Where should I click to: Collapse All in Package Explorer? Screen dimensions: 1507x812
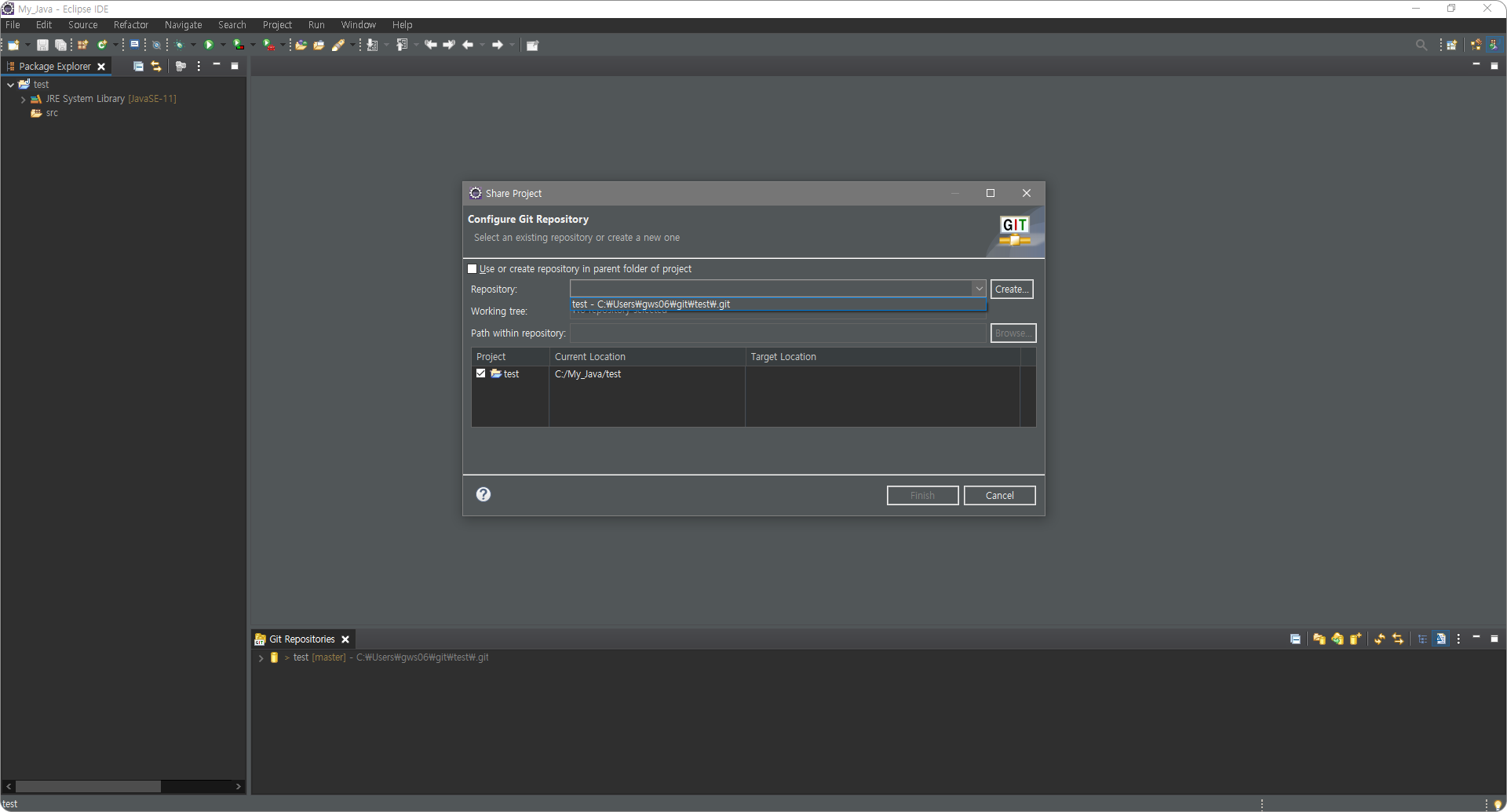[x=138, y=67]
